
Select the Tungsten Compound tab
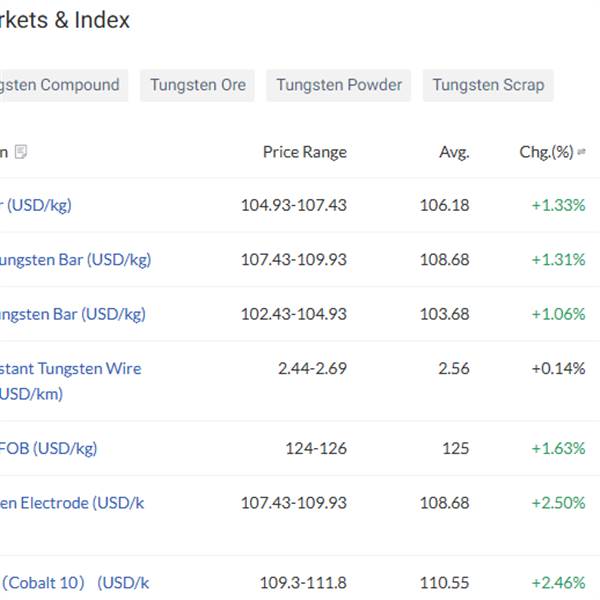coord(62,85)
